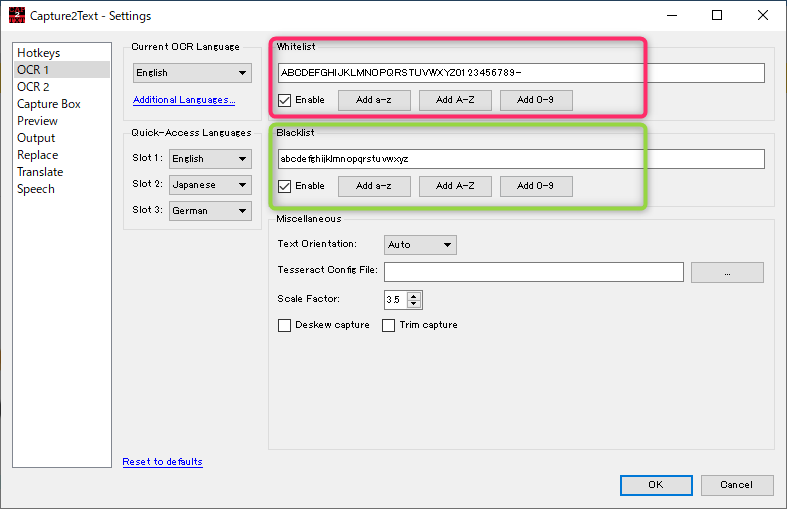Click the Whitelist characters text field
The image size is (787, 509).
coord(521,73)
